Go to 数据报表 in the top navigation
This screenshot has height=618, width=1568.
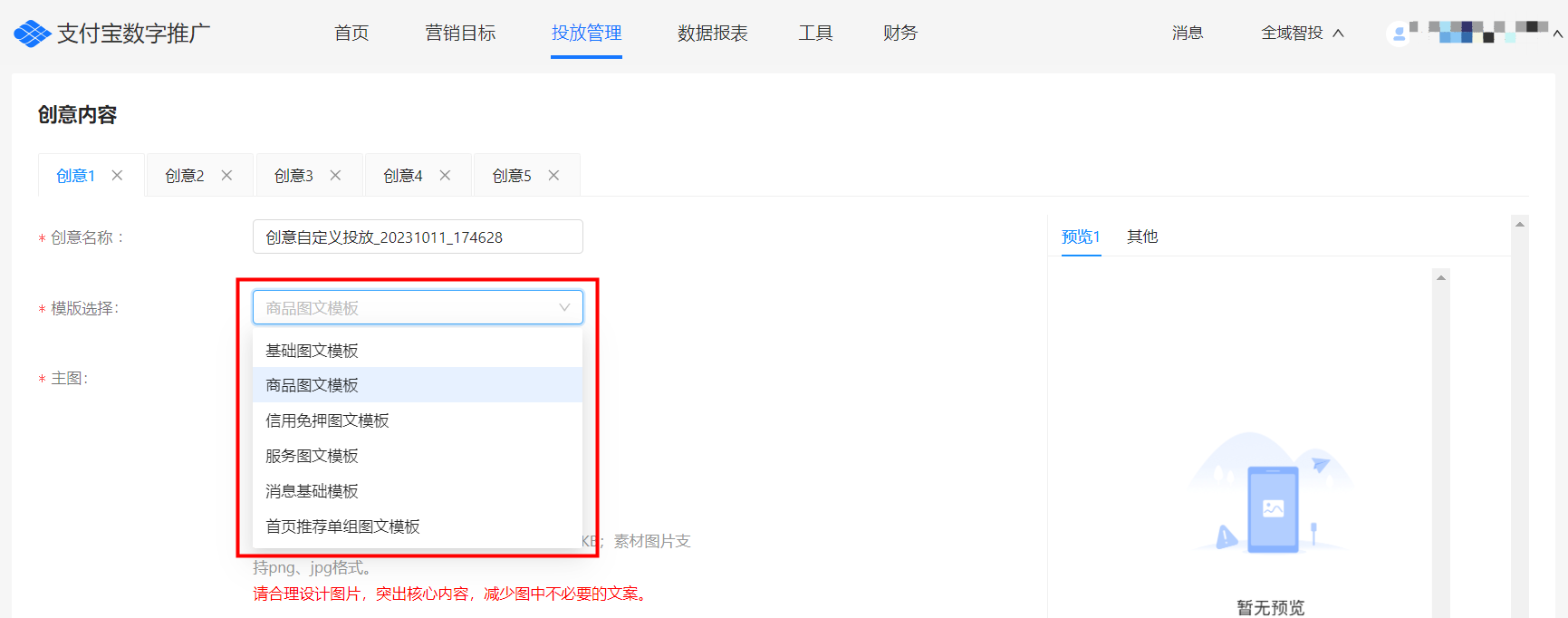(x=712, y=34)
